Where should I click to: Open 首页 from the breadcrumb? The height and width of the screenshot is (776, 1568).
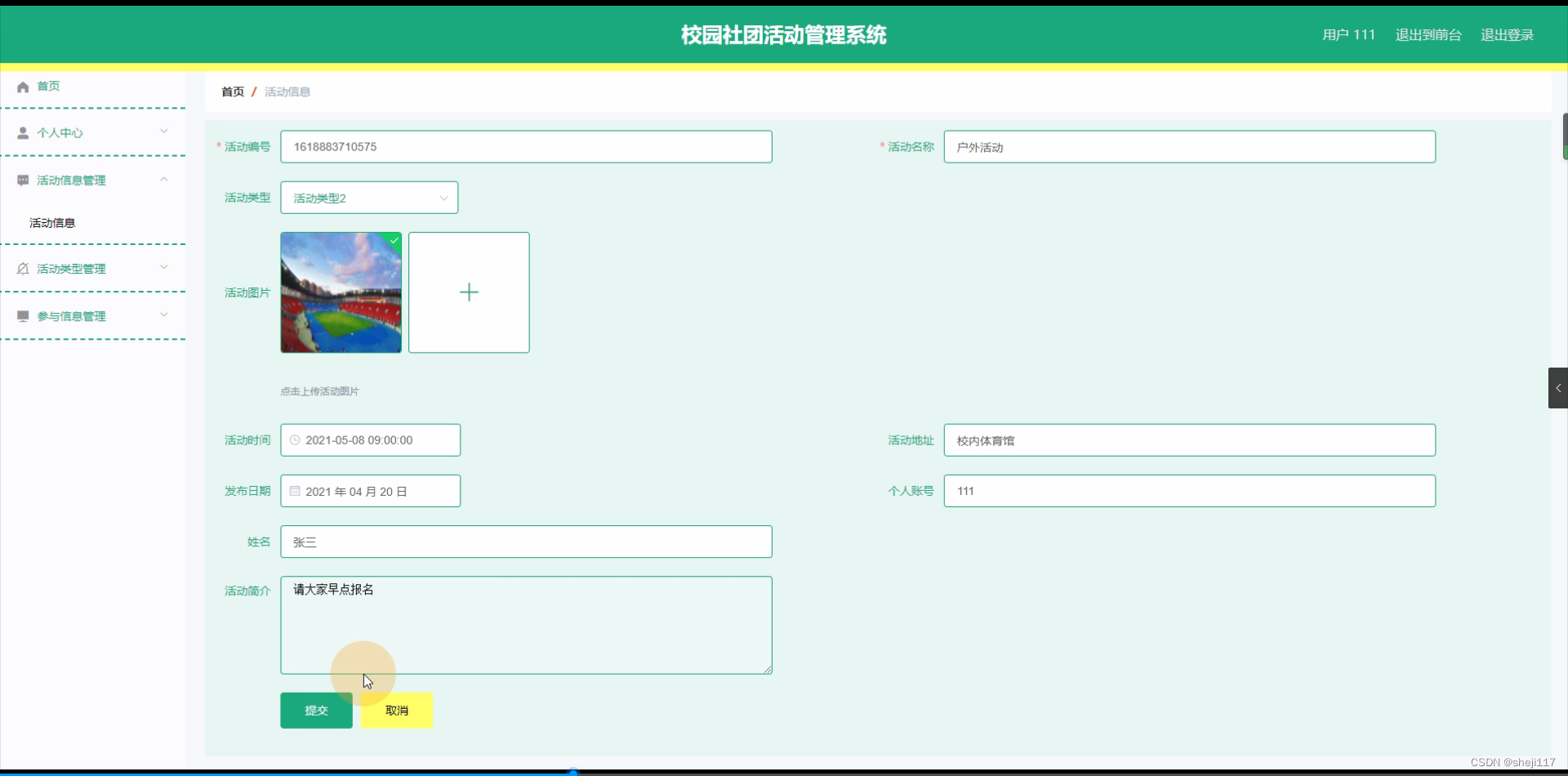pos(231,91)
